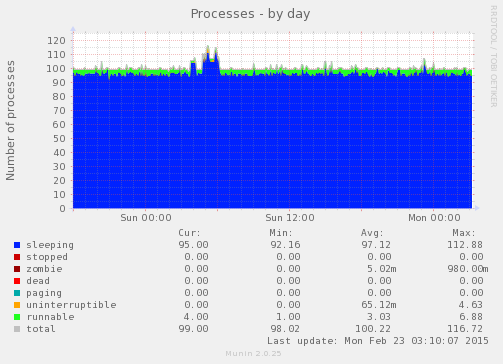Click the 120 y-axis tick label

[56, 41]
